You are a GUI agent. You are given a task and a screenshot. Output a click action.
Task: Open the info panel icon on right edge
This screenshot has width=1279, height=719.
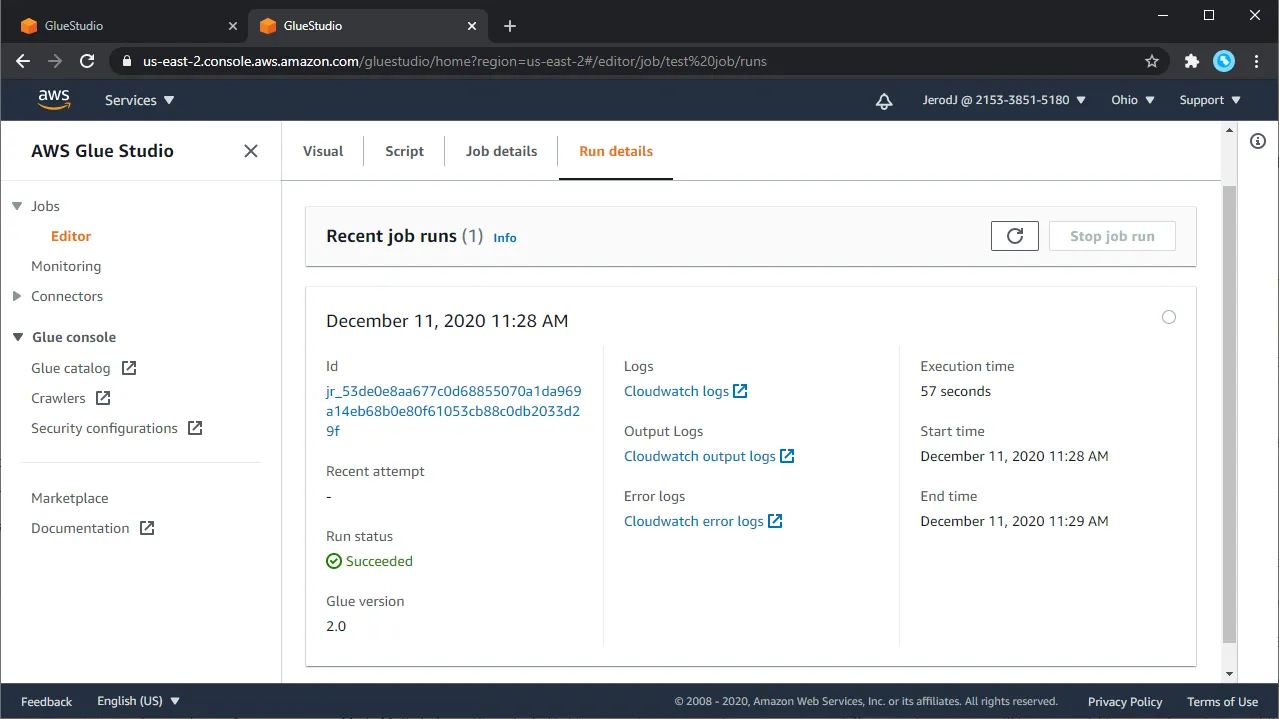tap(1258, 141)
